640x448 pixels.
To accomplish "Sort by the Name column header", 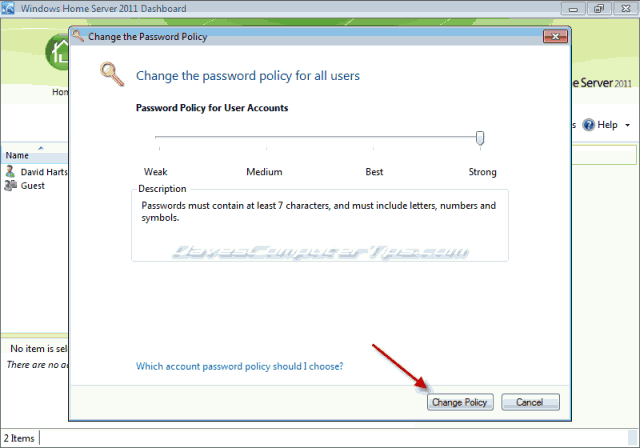I will click(35, 155).
